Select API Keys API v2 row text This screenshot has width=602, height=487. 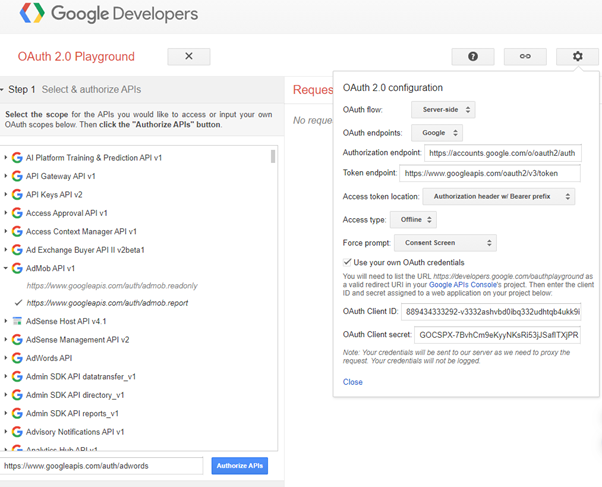tap(54, 194)
